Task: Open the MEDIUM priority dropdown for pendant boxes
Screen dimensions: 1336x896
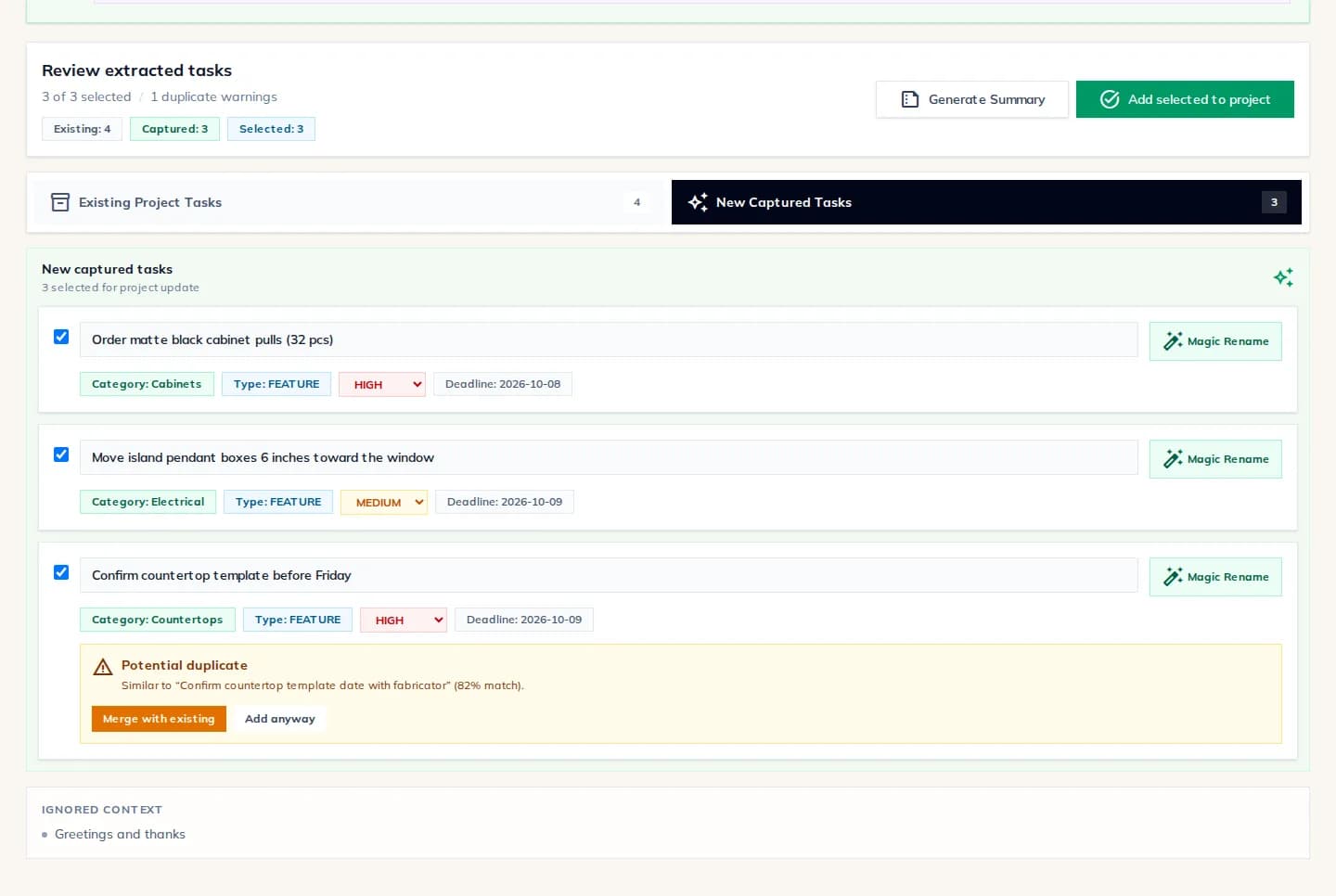Action: tap(384, 502)
